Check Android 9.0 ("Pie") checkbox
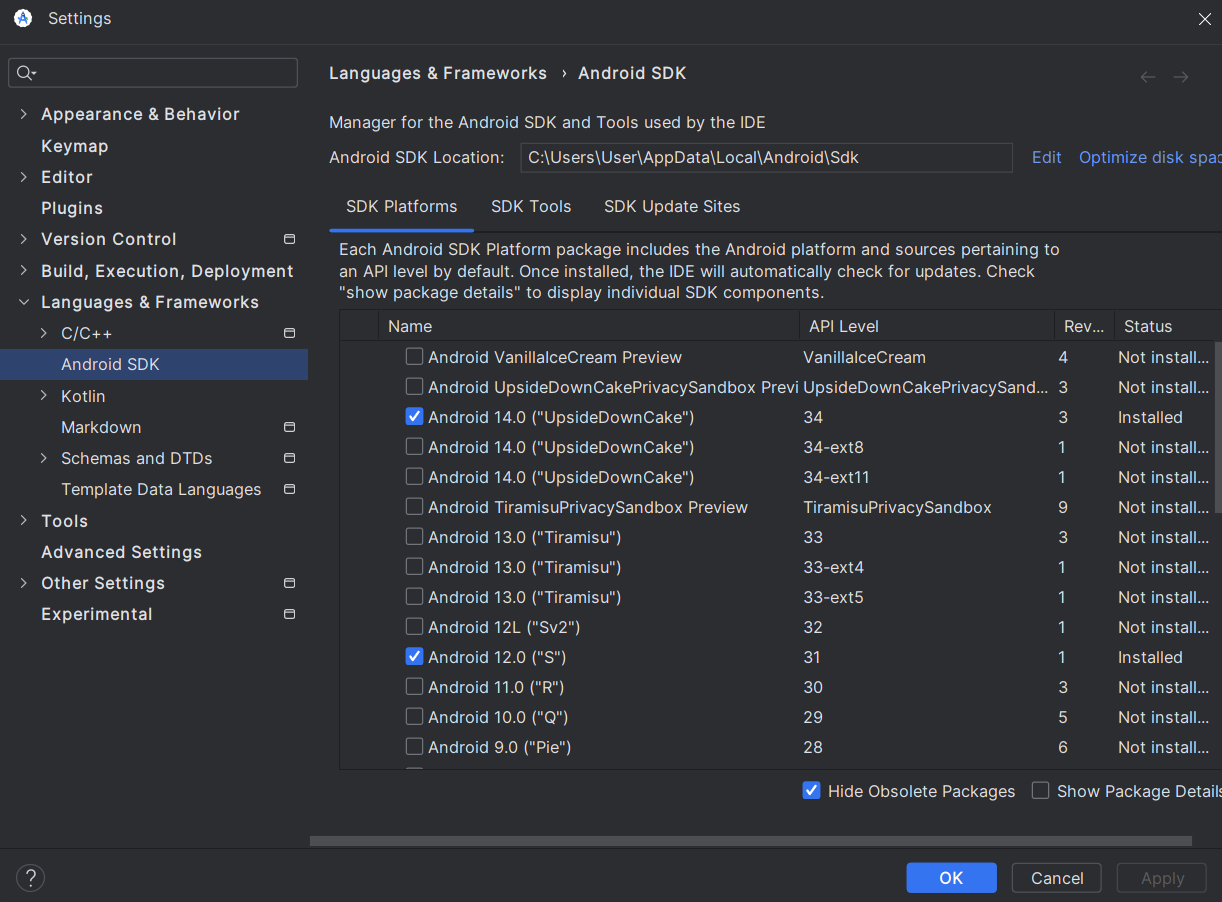This screenshot has height=902, width=1222. click(414, 747)
